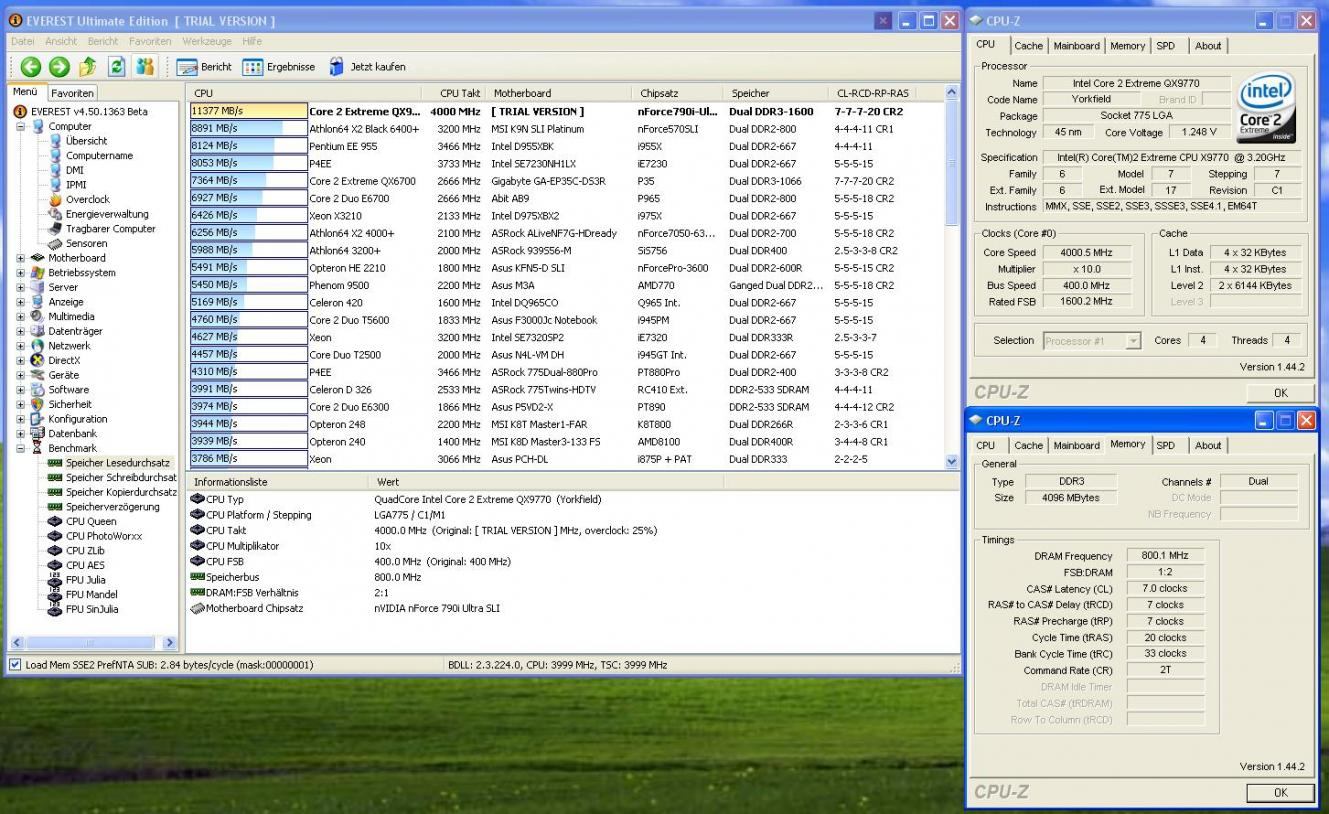The image size is (1329, 814).
Task: Open the Werkzeuge menu
Action: point(207,41)
